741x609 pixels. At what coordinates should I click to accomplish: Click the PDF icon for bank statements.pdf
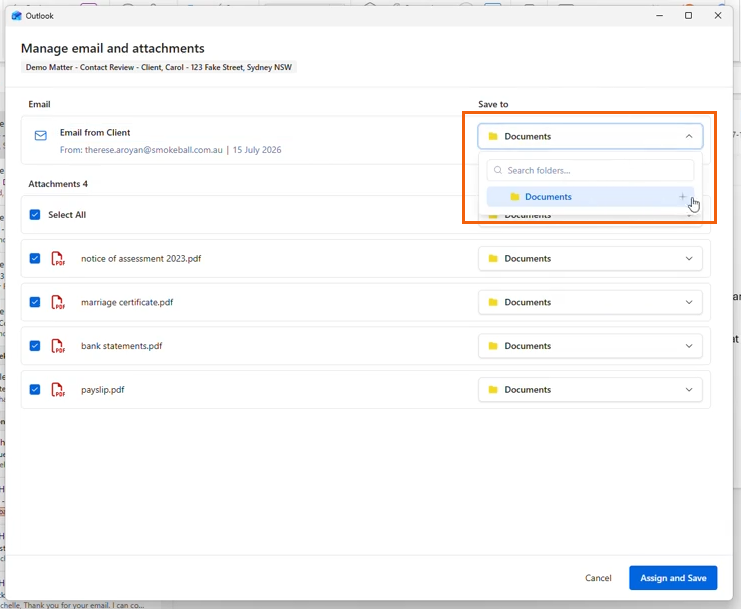point(58,346)
